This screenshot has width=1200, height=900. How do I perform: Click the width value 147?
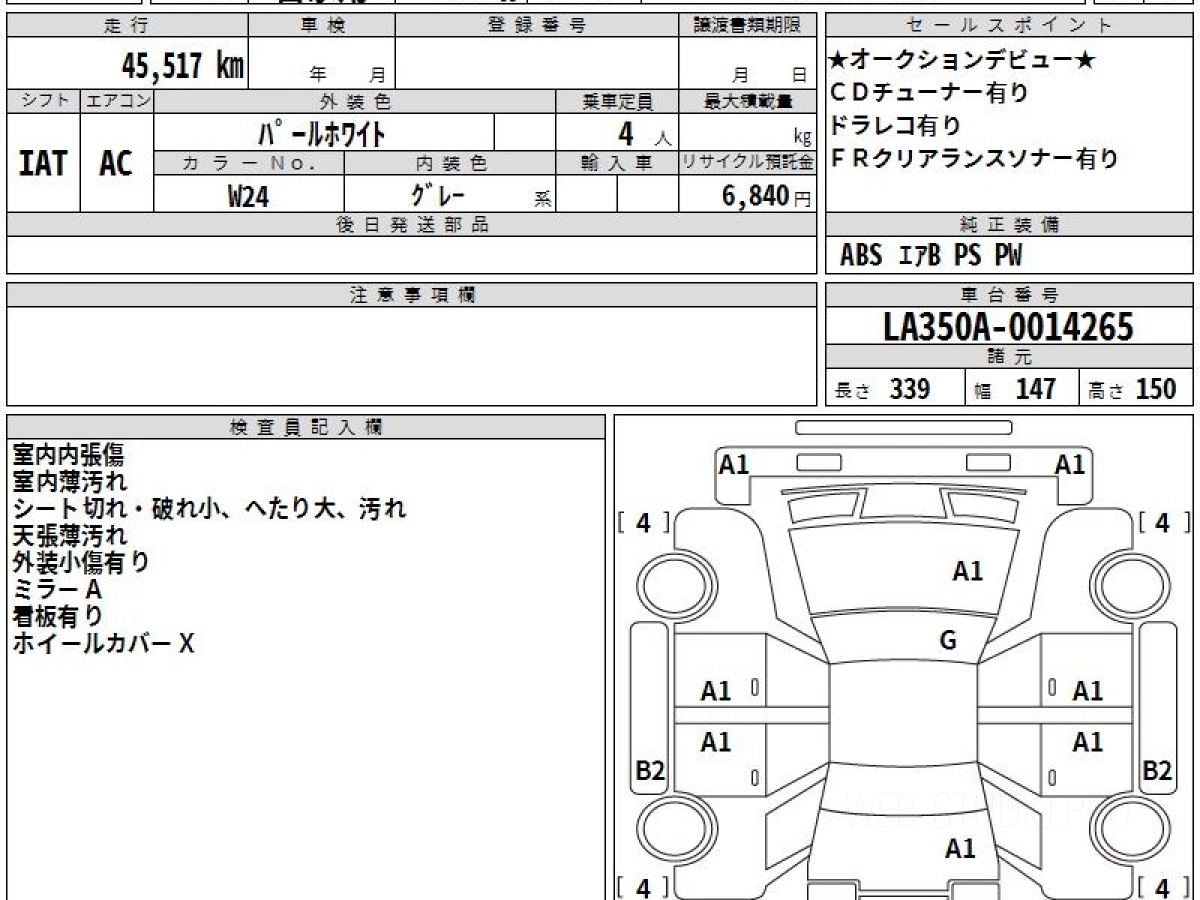click(x=1036, y=389)
